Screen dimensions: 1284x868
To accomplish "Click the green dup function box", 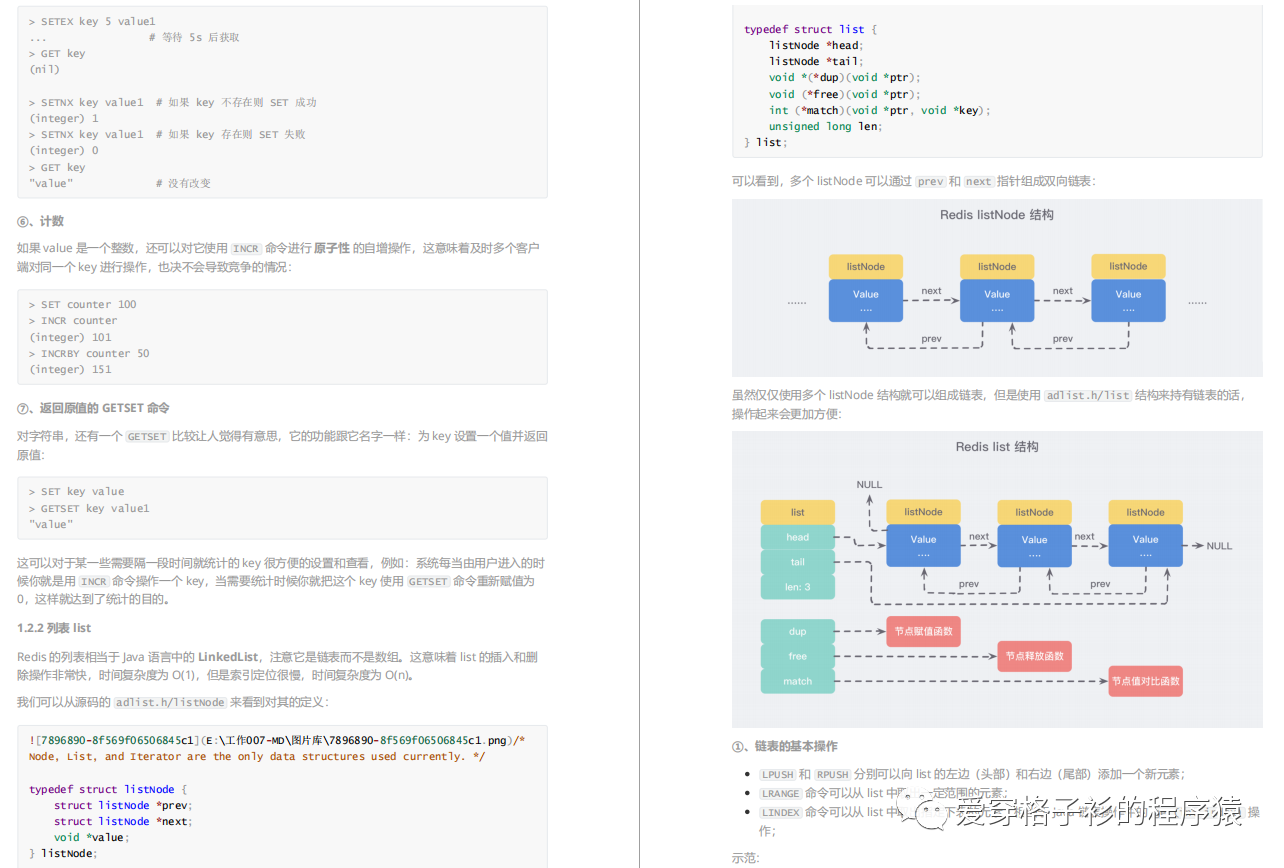I will point(797,631).
